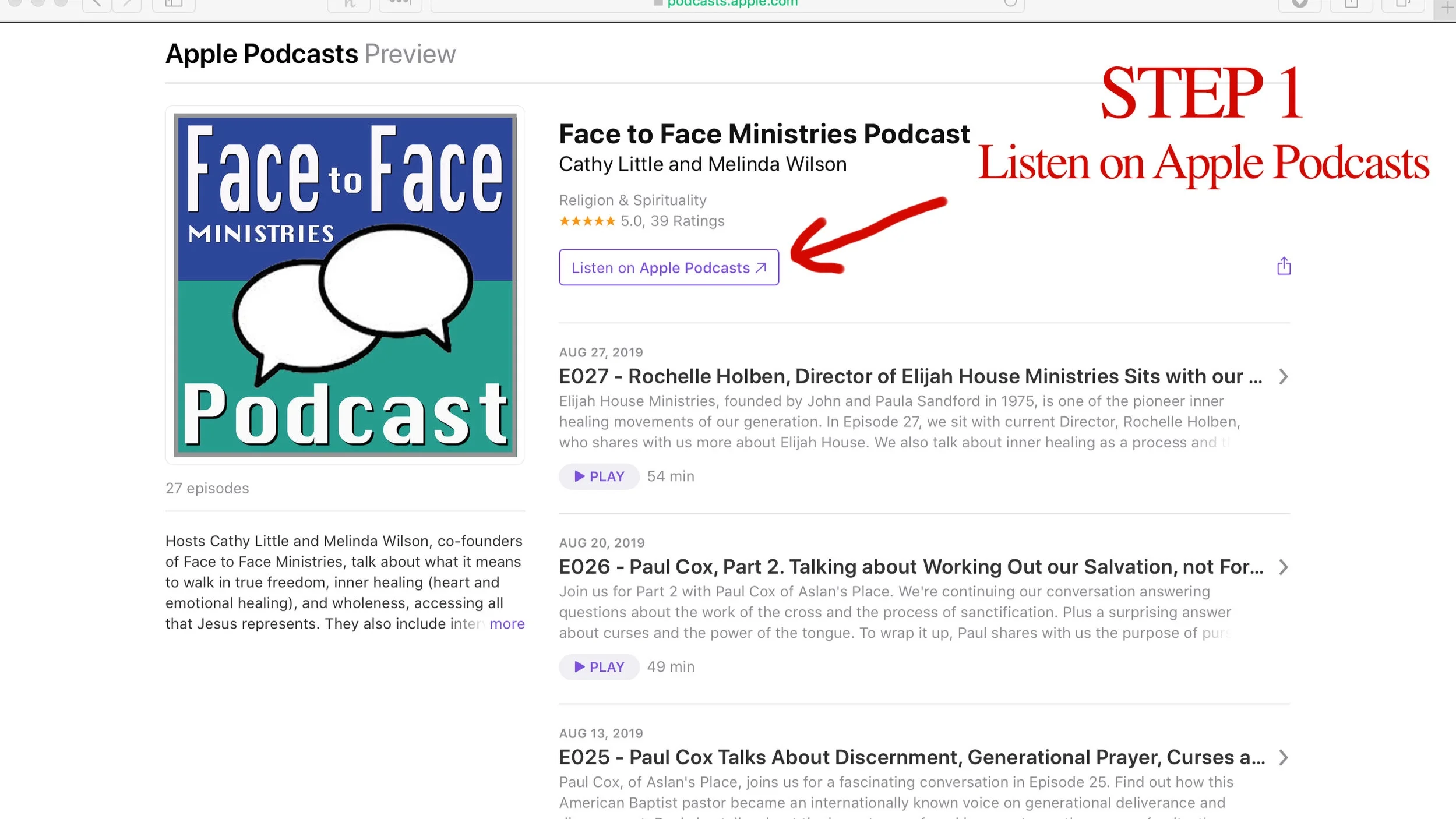Click the podcasts.apple.com address bar

pyautogui.click(x=727, y=5)
